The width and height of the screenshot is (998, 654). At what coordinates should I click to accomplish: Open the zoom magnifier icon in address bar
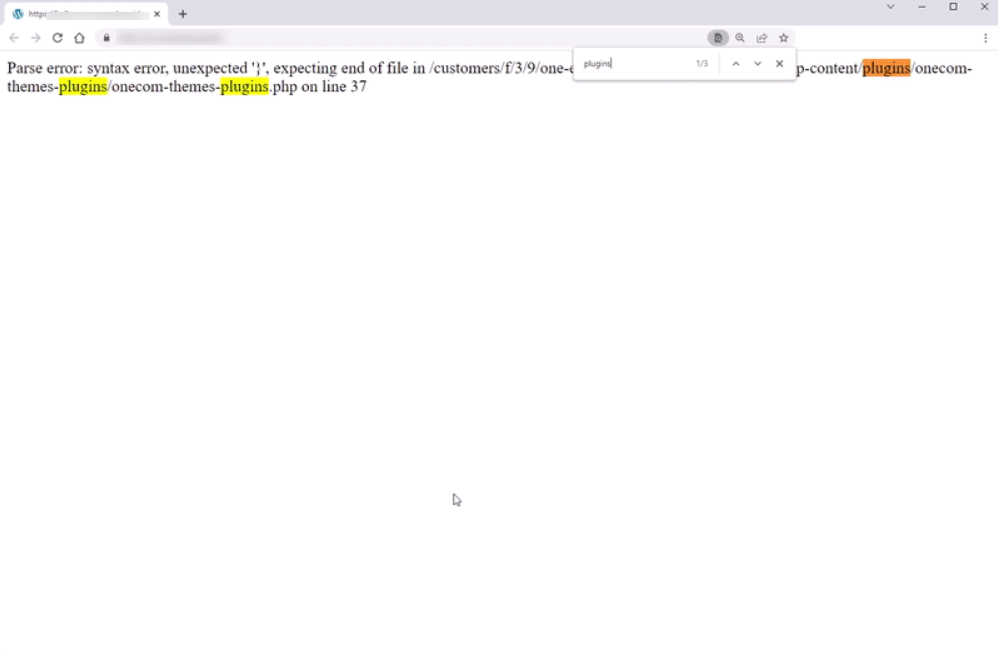pos(740,38)
